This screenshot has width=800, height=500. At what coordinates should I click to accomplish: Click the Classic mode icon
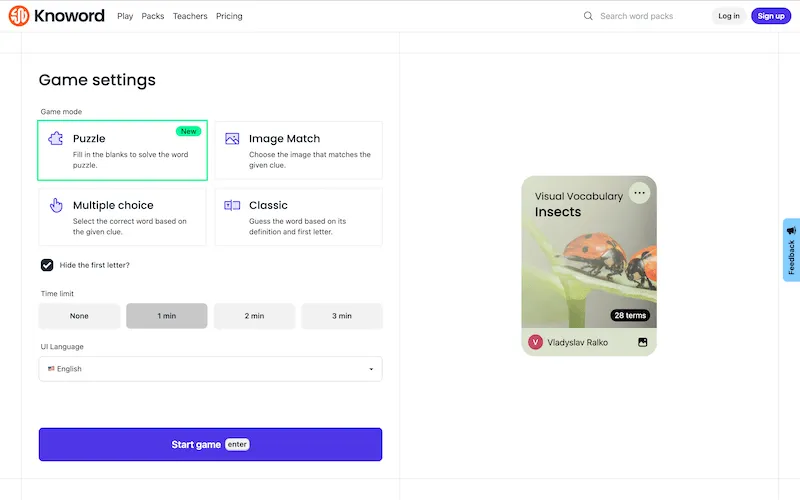tap(232, 205)
